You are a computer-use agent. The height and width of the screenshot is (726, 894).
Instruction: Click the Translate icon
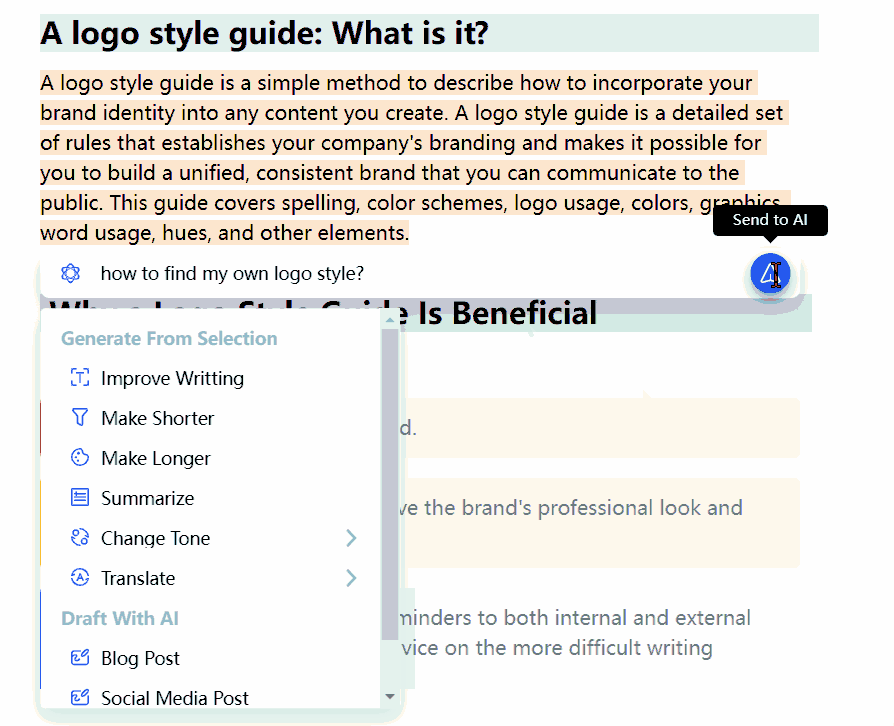[80, 578]
